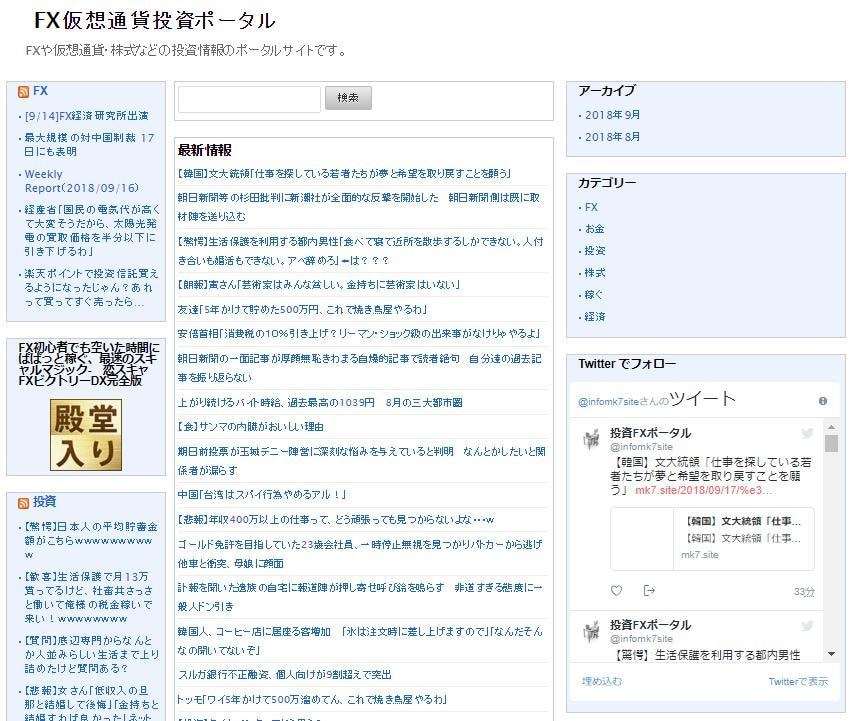Click 埋め込む embed link

pos(602,681)
